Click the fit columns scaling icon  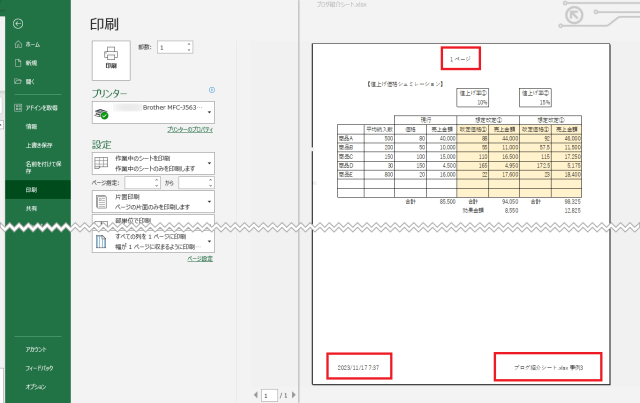(101, 242)
